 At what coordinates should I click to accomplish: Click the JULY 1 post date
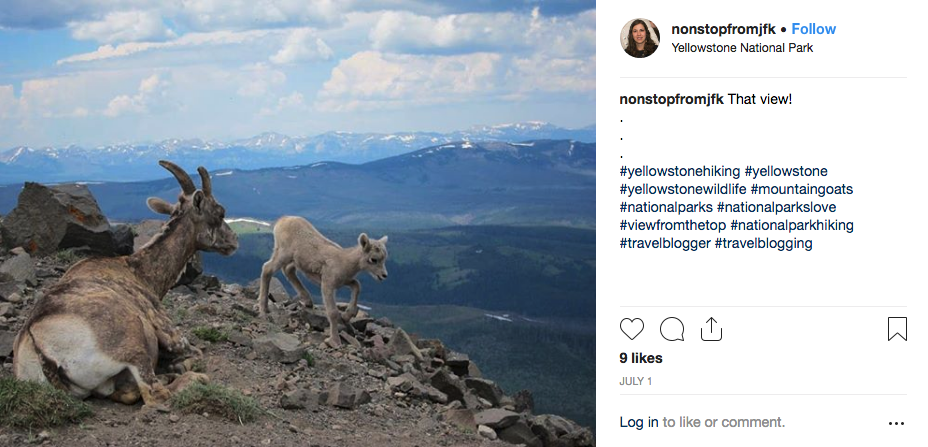pos(636,381)
